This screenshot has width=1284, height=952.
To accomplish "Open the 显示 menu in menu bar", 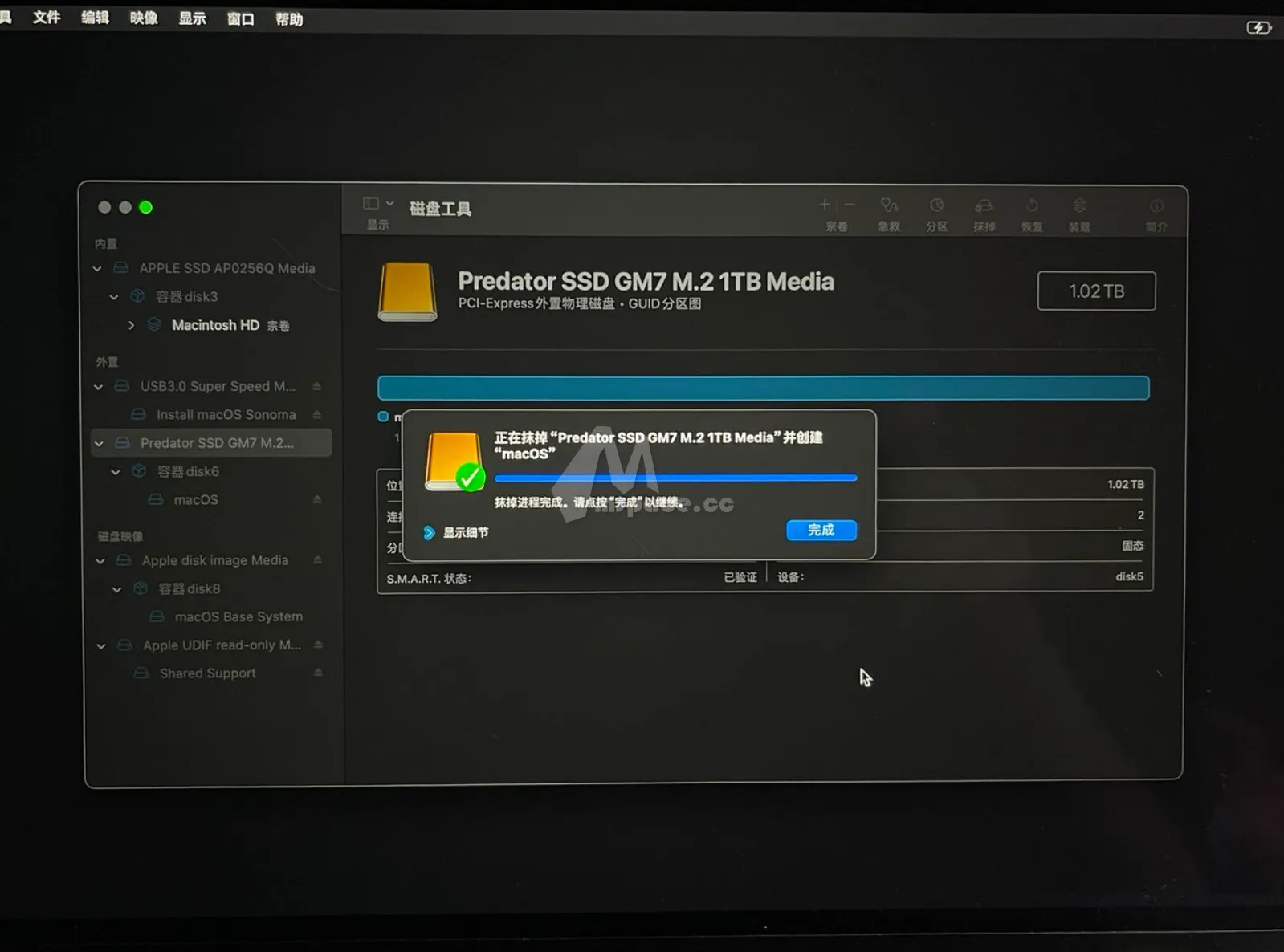I will tap(192, 18).
